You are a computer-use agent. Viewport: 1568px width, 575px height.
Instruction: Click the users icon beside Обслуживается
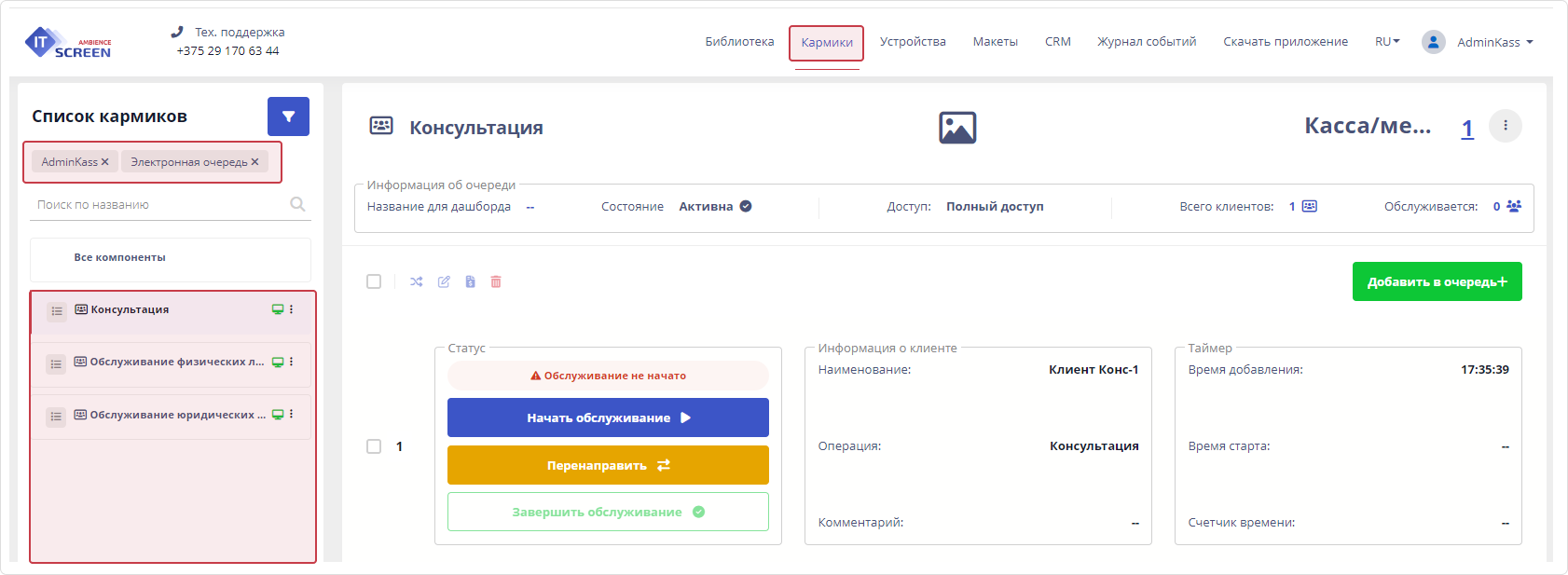pos(1514,207)
